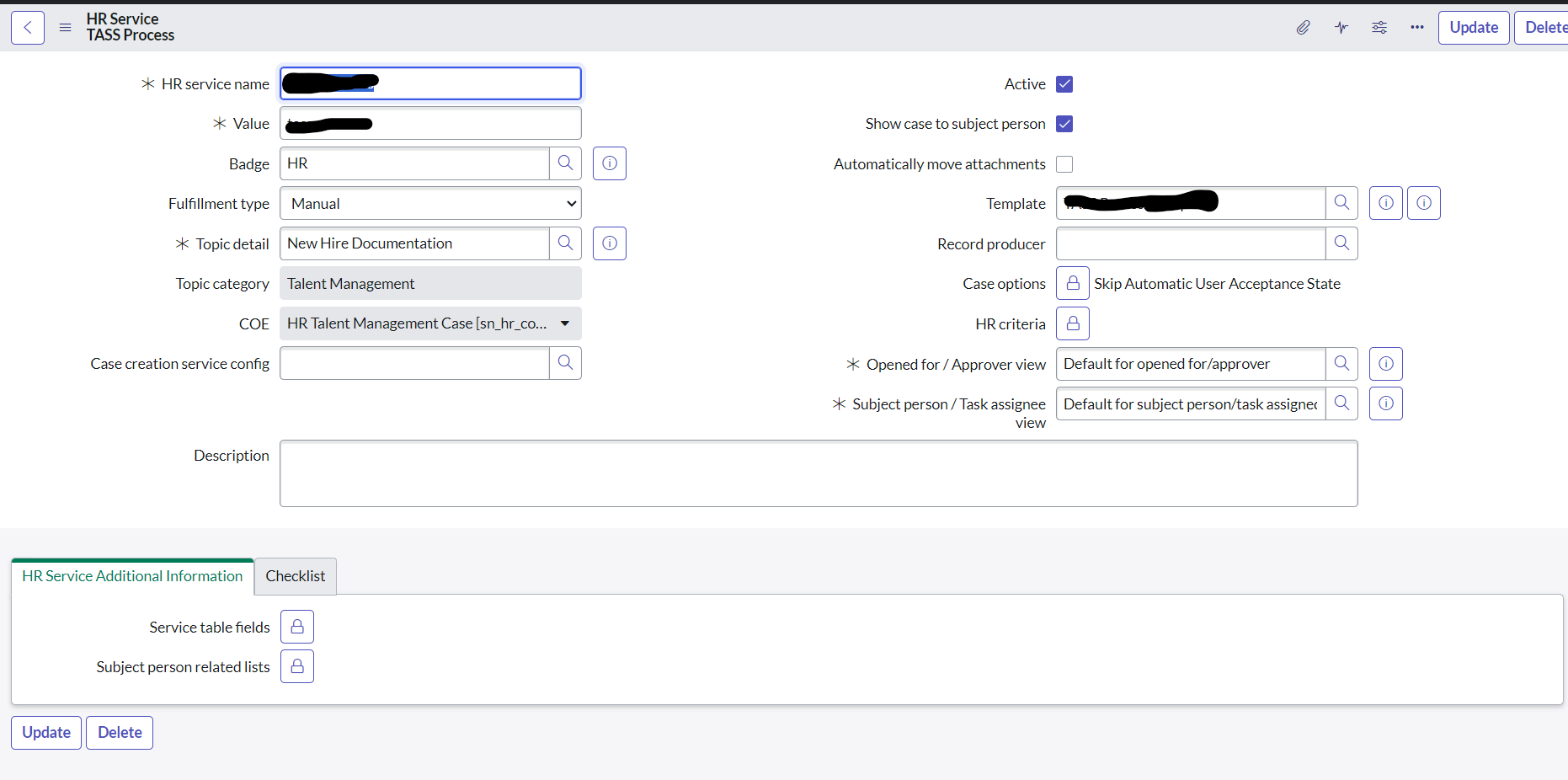This screenshot has width=1568, height=780.
Task: Click the bottom Delete button
Action: pos(120,733)
